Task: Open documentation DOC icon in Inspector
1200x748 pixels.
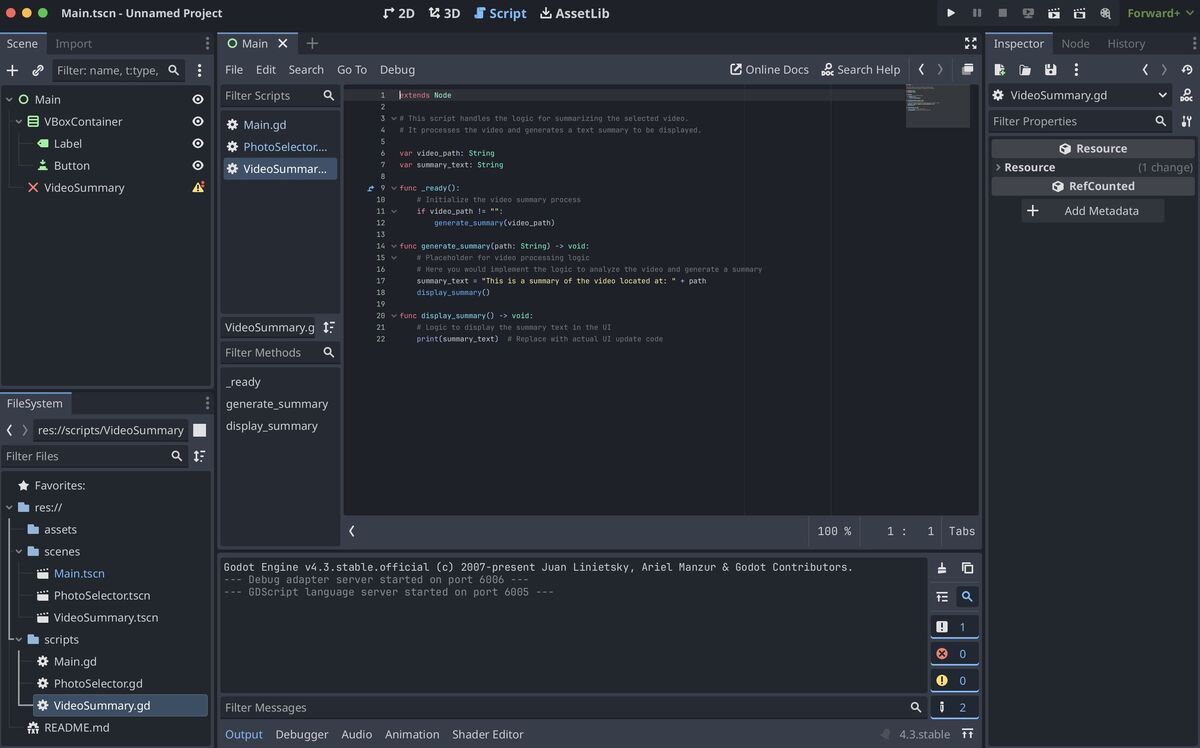Action: [1187, 95]
